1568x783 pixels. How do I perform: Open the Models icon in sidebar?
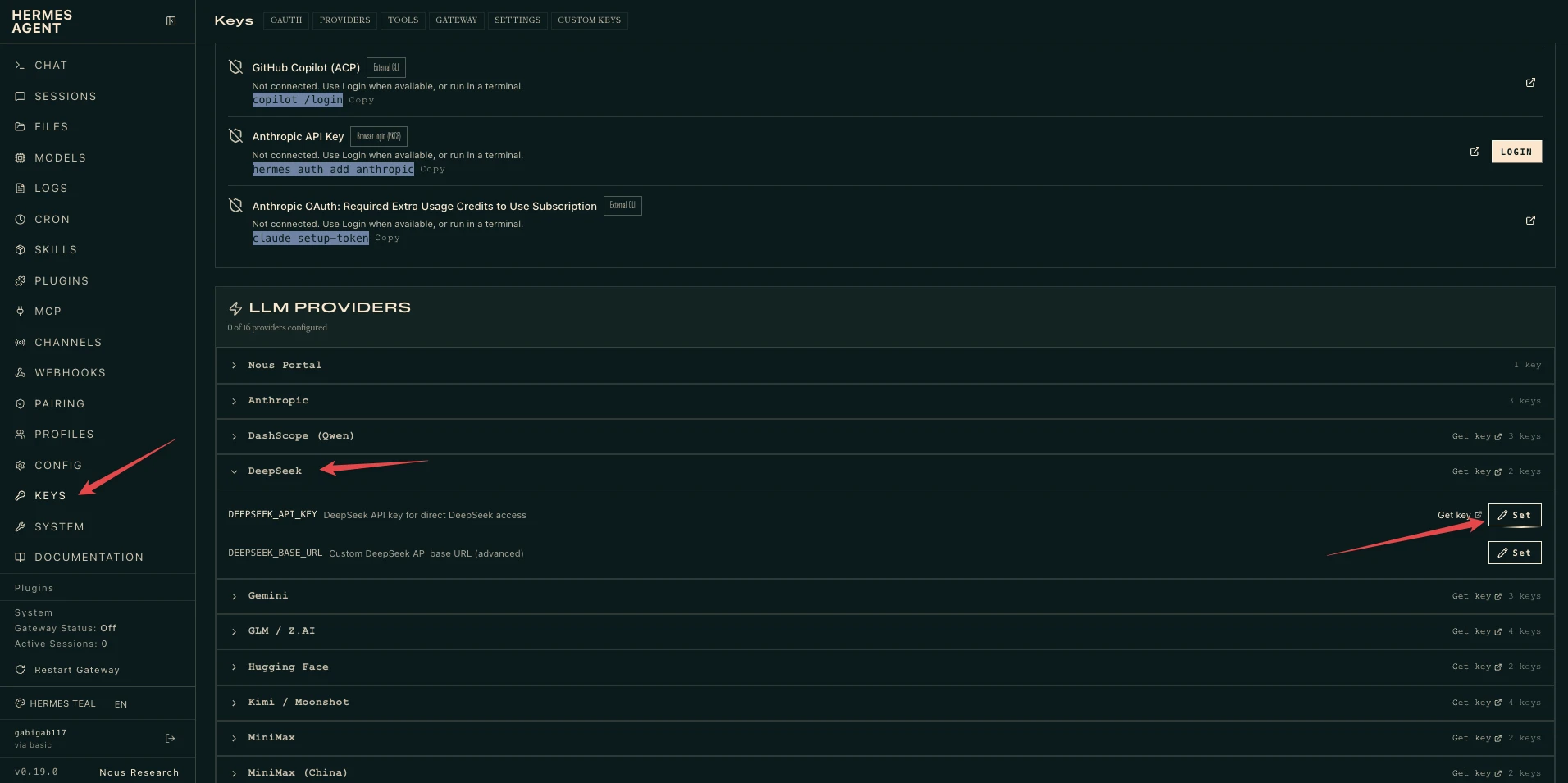coord(20,158)
